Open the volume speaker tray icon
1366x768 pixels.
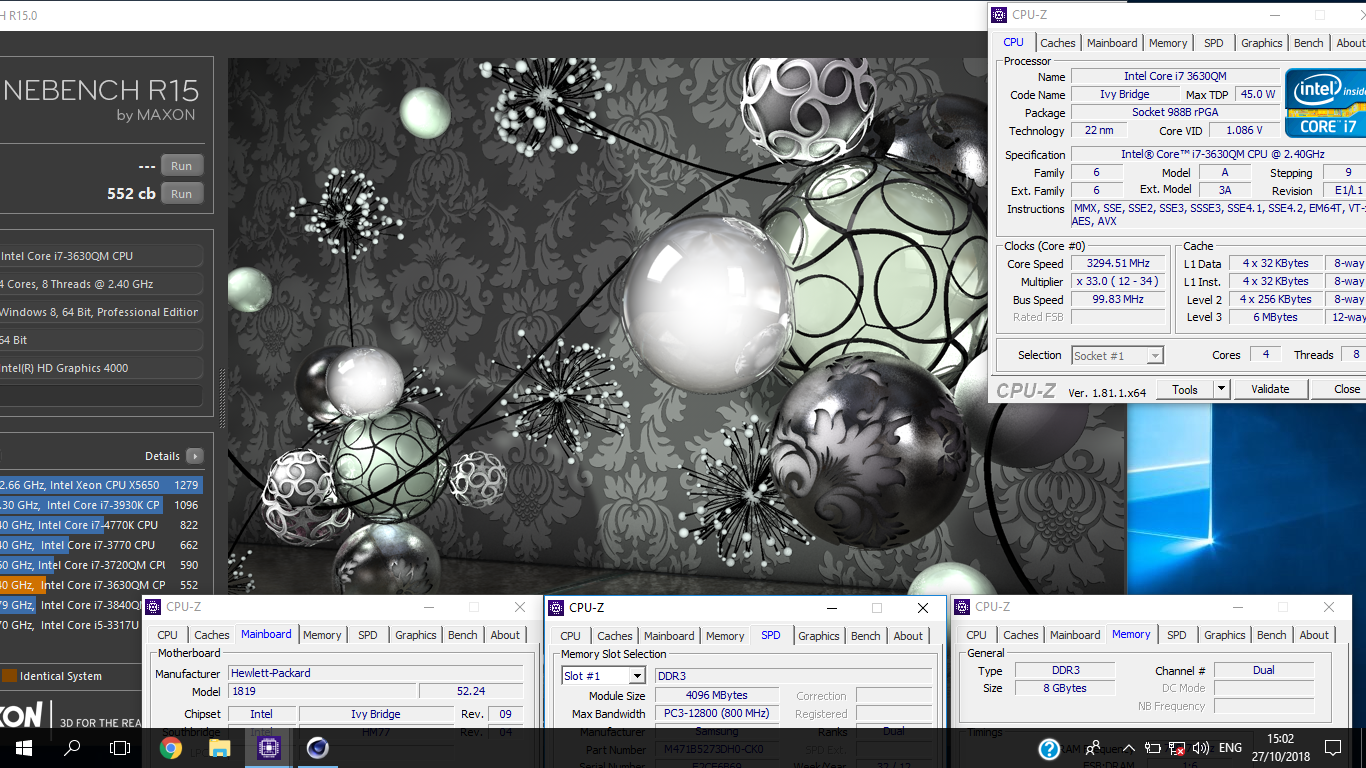click(1201, 748)
